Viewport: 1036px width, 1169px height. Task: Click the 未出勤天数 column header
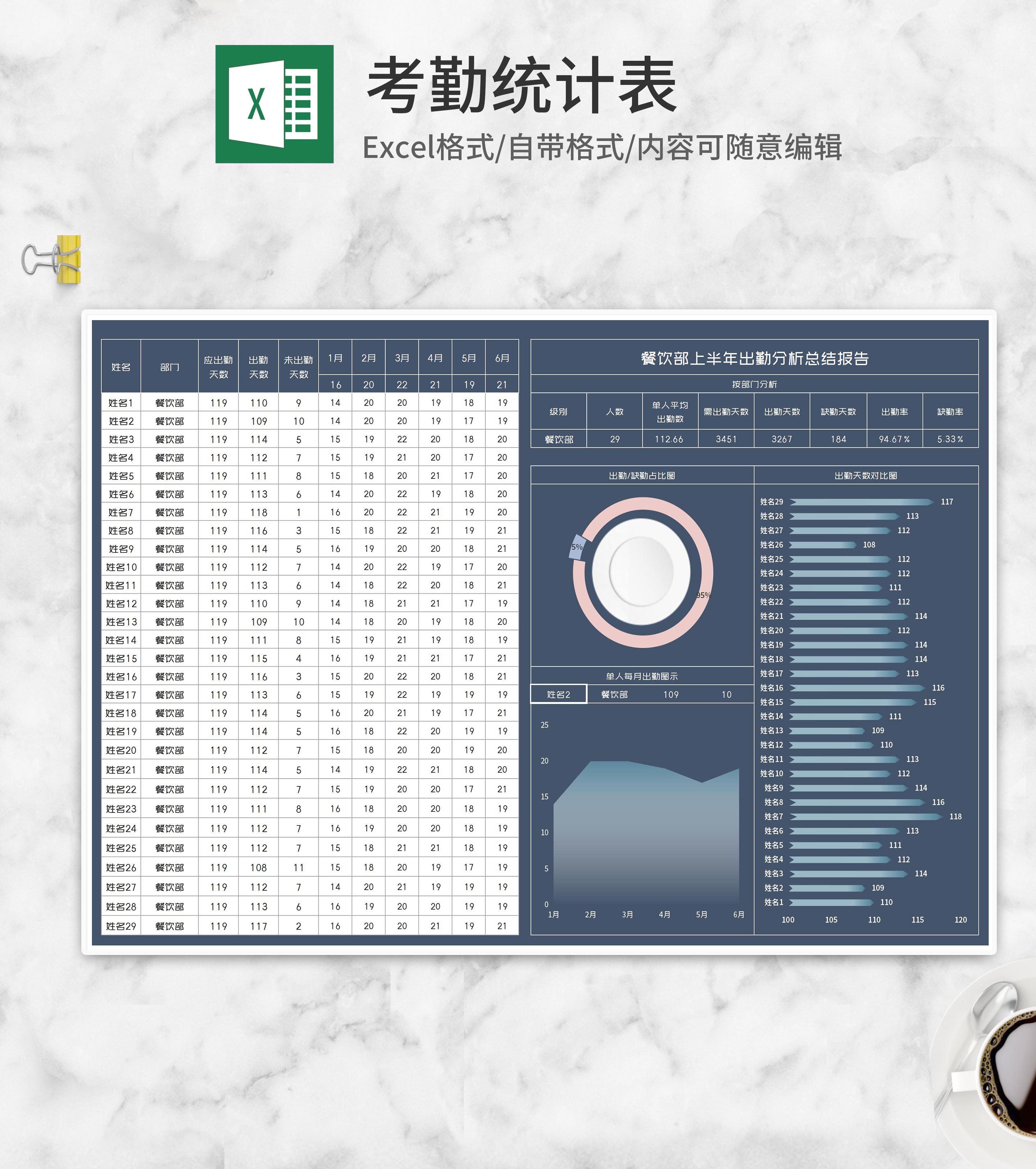(298, 367)
